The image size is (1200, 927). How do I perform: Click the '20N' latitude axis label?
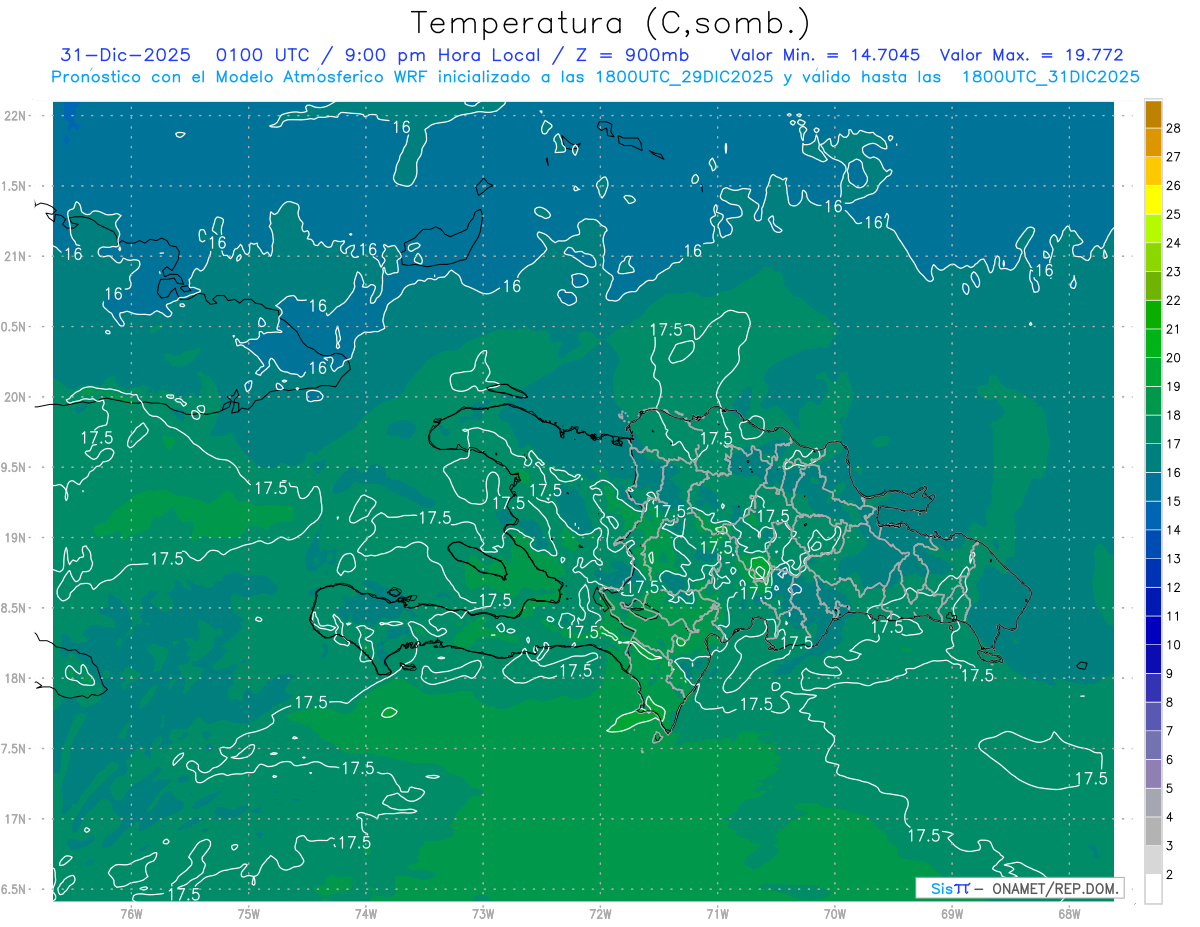pos(15,397)
